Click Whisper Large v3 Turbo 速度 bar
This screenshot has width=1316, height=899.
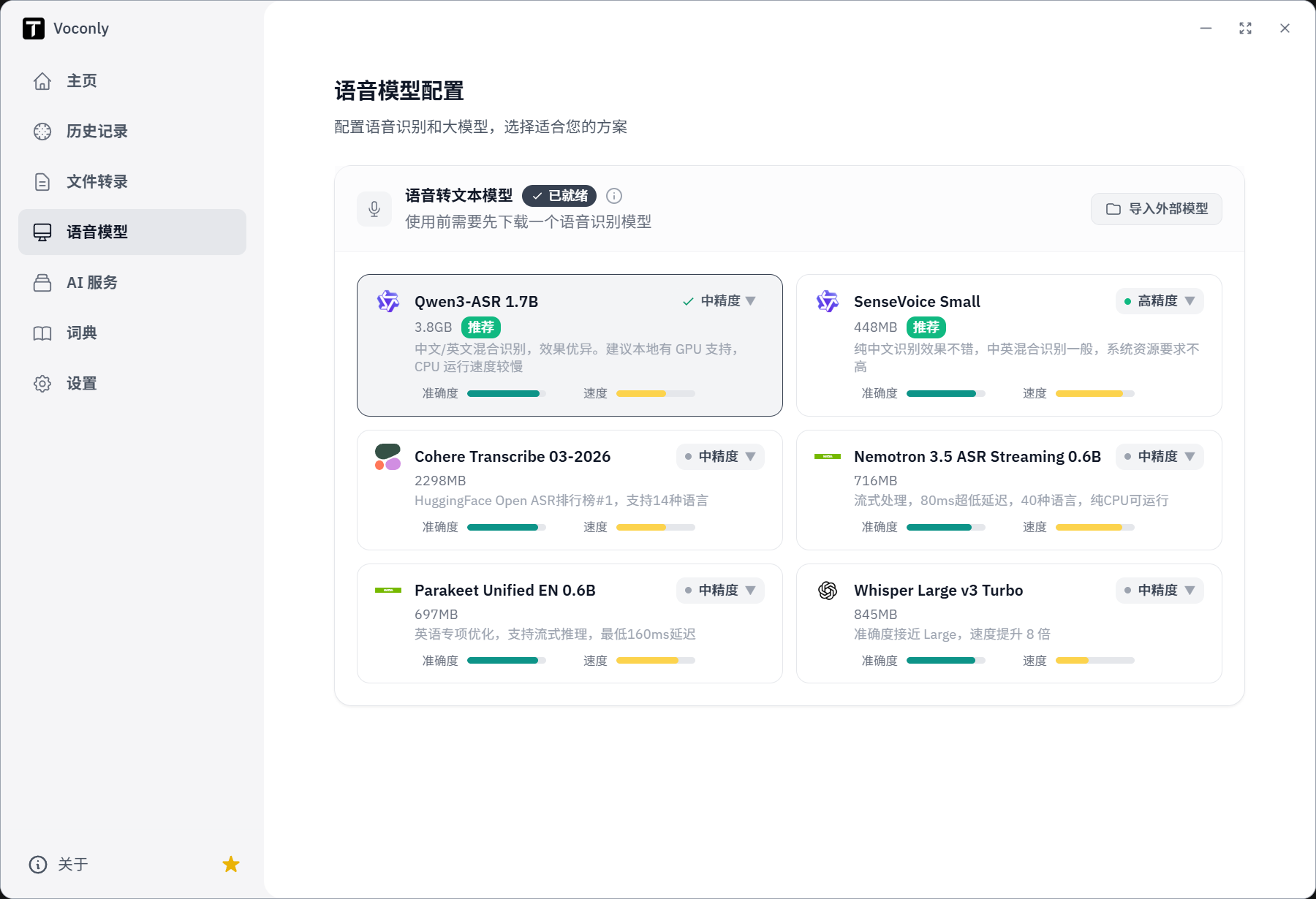(x=1095, y=661)
